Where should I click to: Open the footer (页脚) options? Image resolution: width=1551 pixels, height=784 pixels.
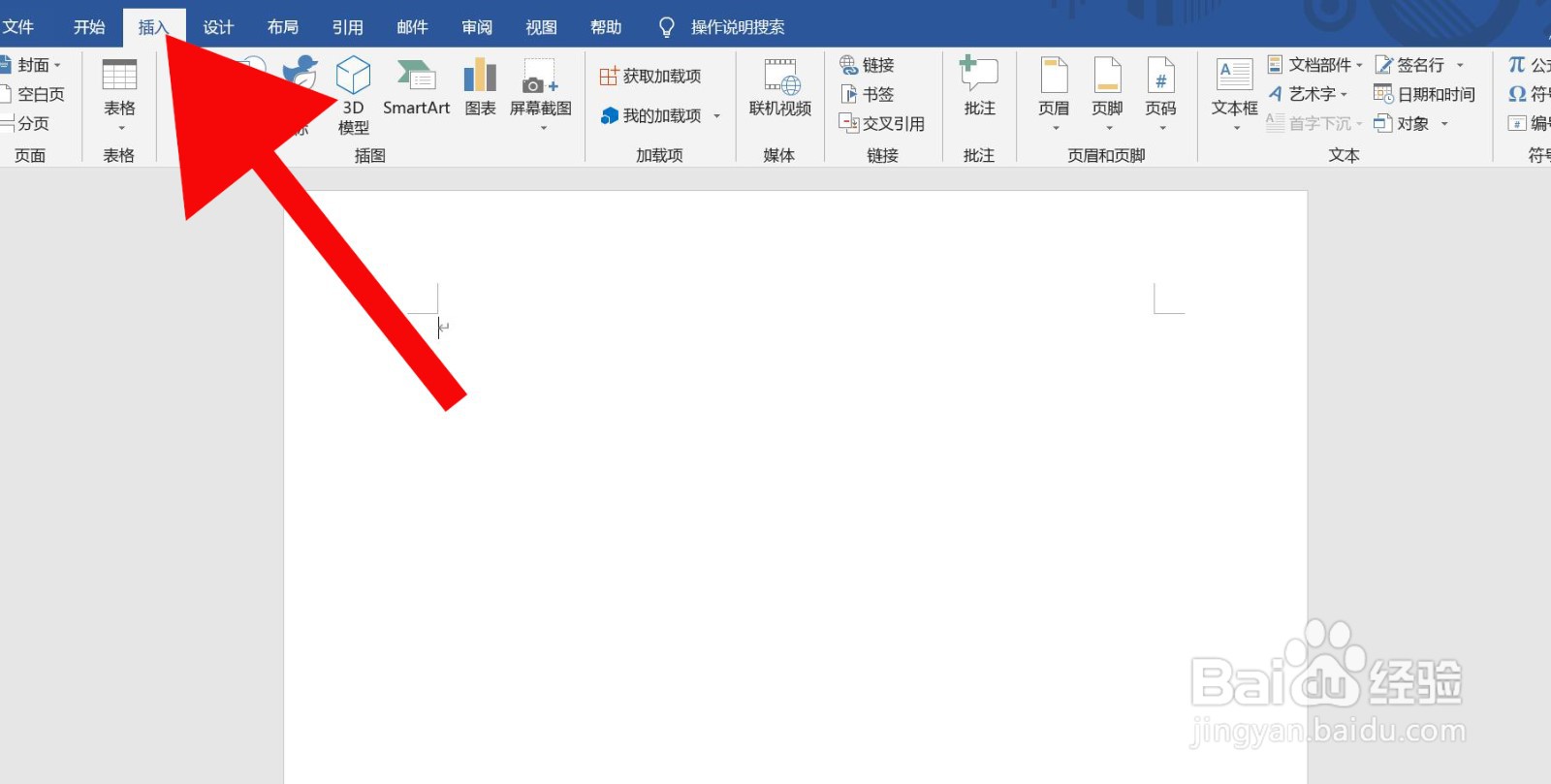[1107, 95]
